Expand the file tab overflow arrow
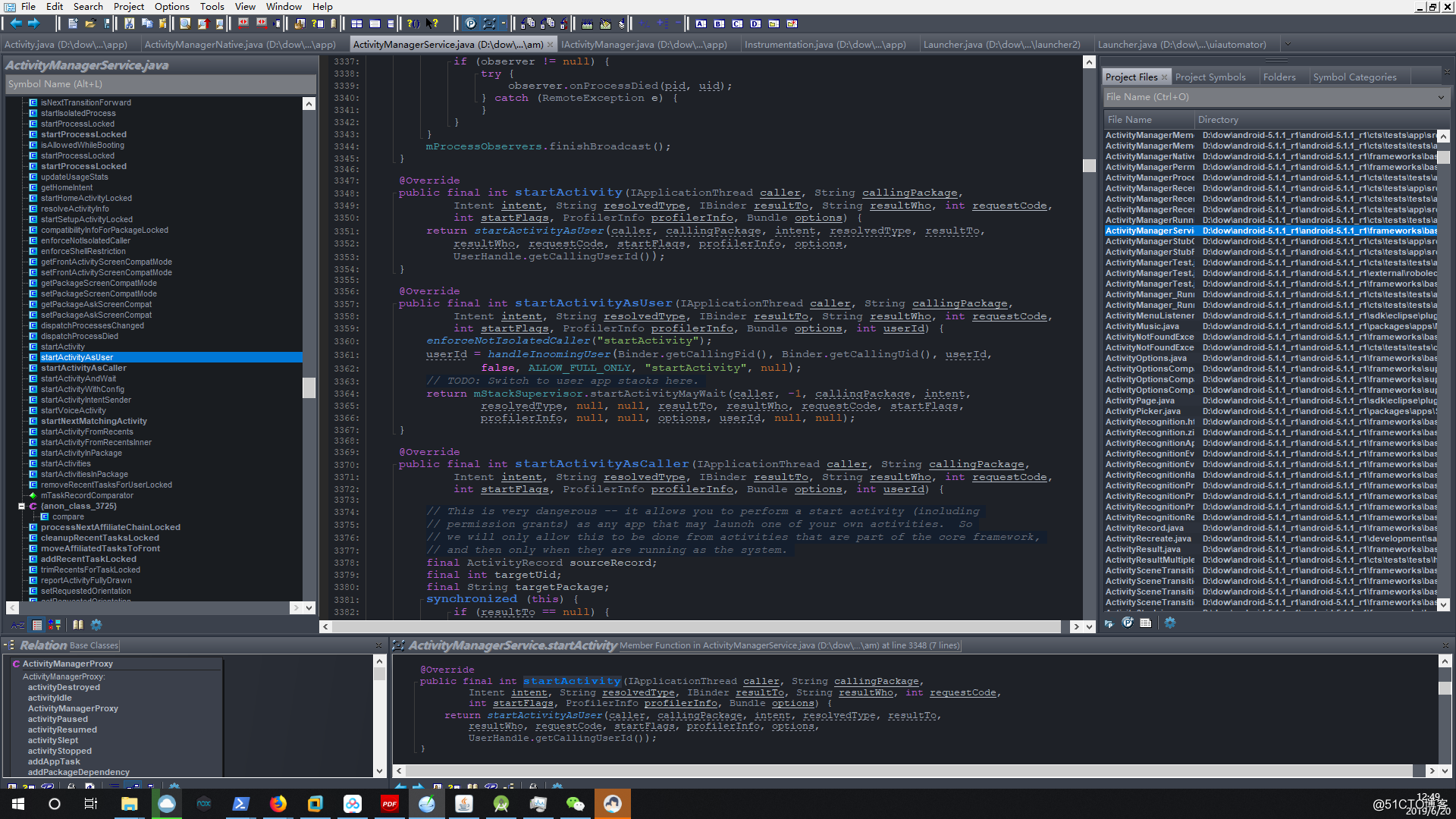 pos(1288,44)
